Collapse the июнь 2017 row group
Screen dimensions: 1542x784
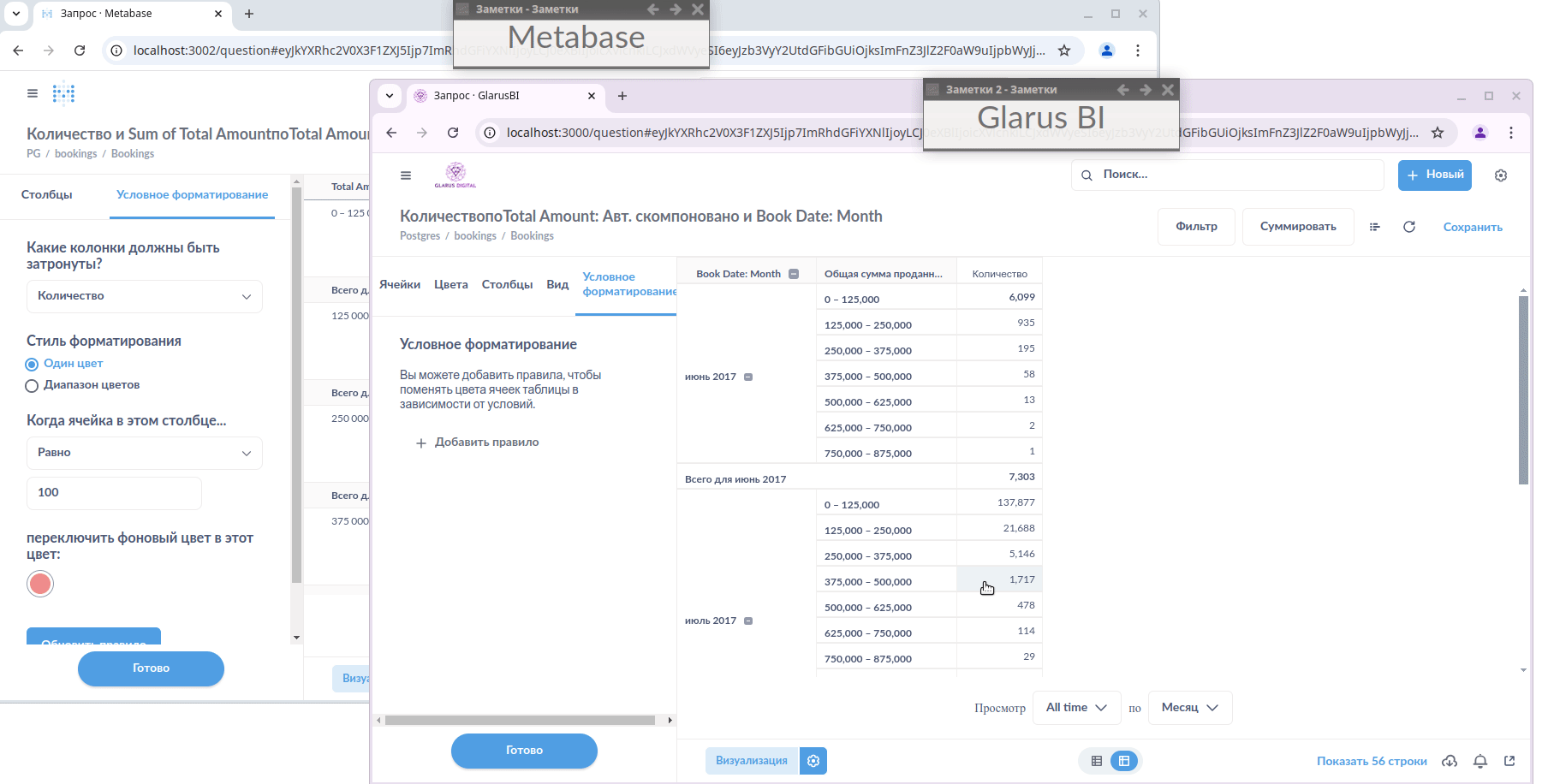point(748,377)
